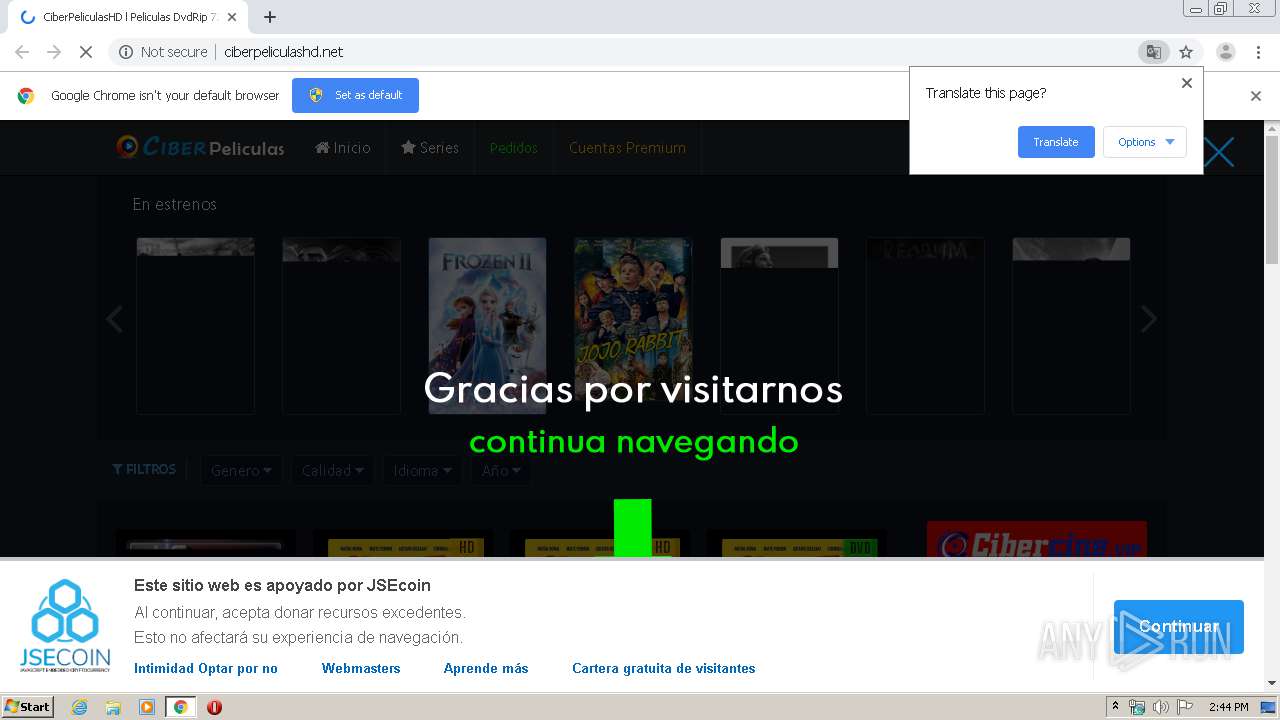Open the Pedidos menu item

(x=514, y=148)
